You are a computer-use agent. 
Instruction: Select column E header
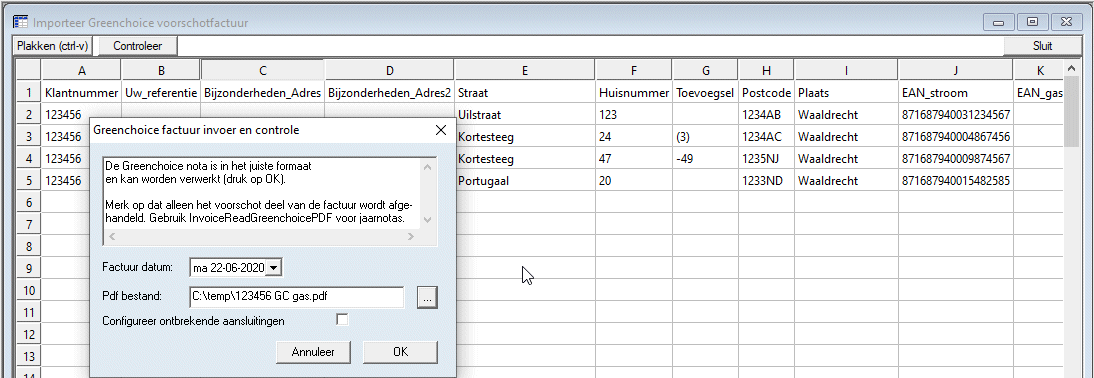pyautogui.click(x=525, y=70)
